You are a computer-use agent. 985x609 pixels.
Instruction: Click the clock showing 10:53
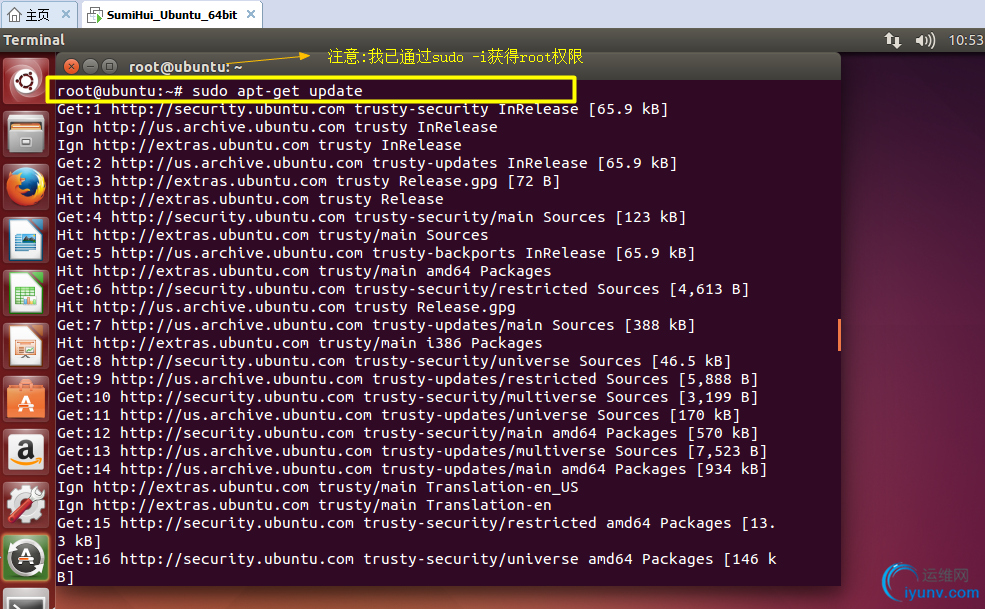click(x=966, y=40)
